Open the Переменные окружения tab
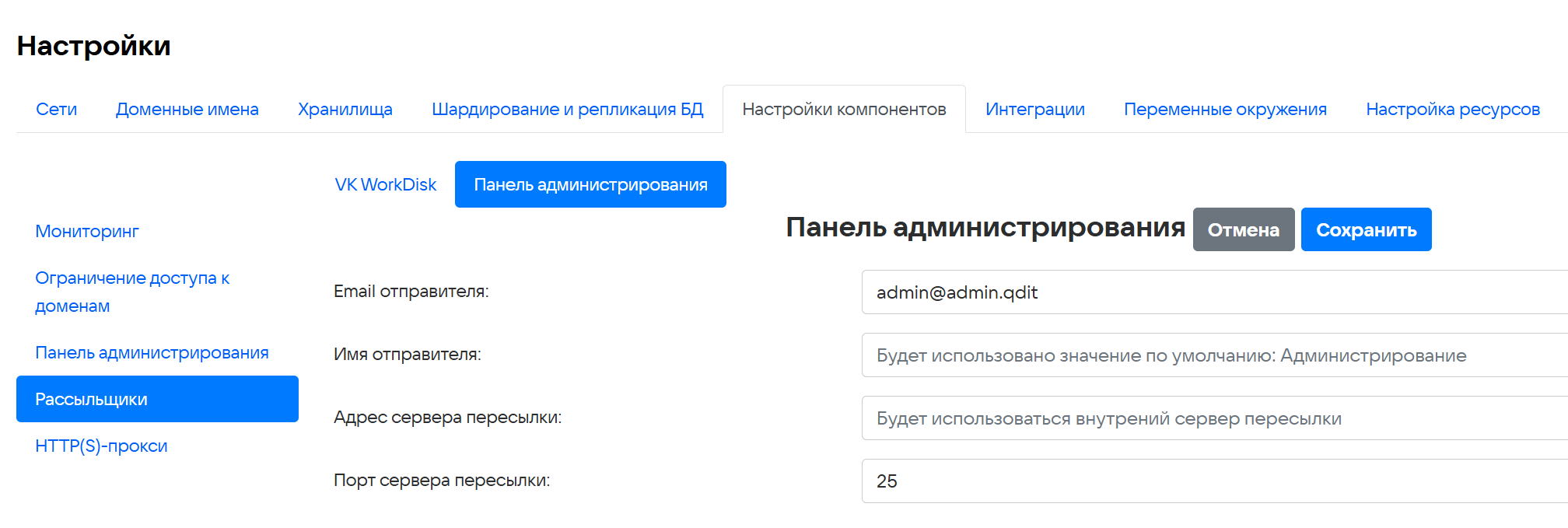 coord(1225,110)
